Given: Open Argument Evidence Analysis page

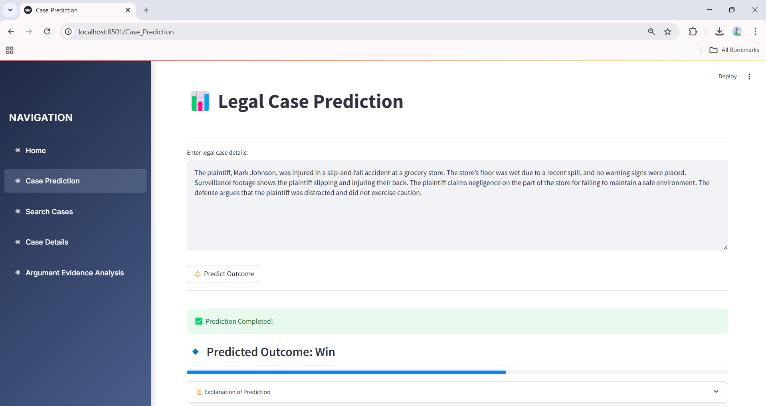Looking at the screenshot, I should tap(73, 272).
